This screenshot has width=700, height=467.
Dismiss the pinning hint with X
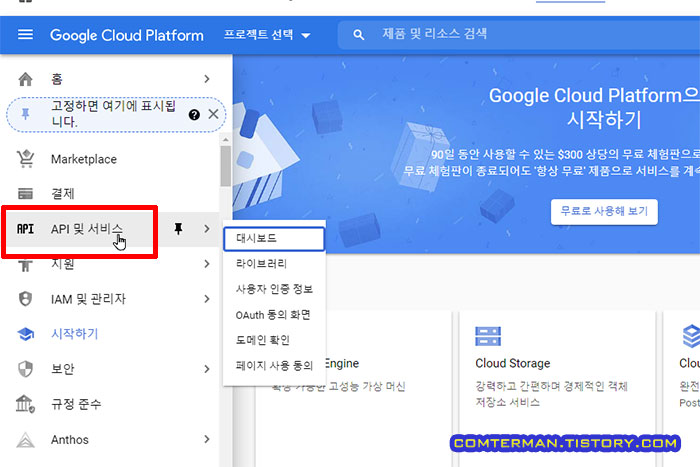(x=213, y=114)
